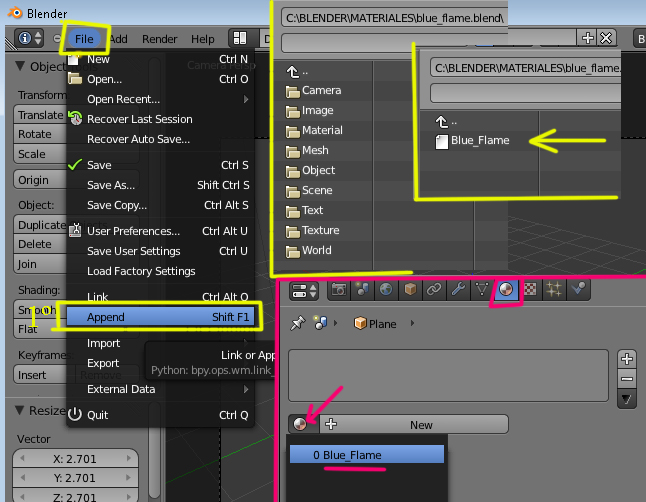Open the World folder
The height and width of the screenshot is (502, 646).
(x=309, y=251)
